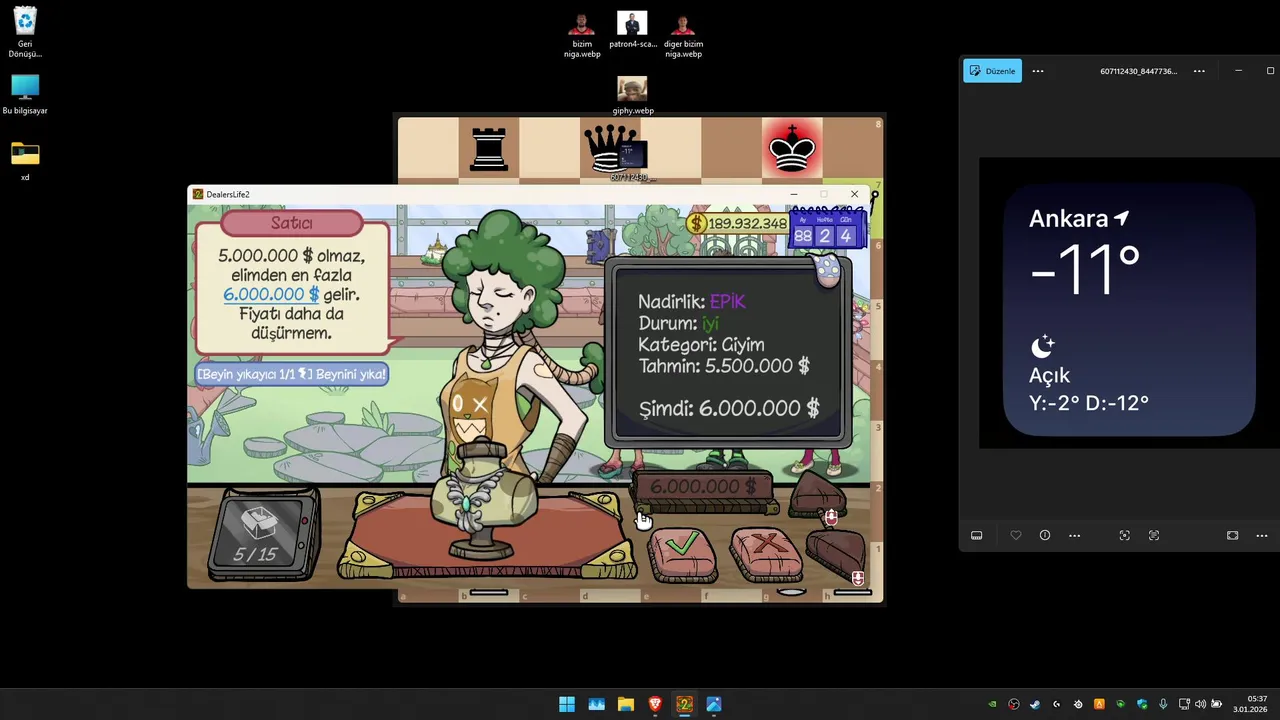Click the microphone tray icon
The width and height of the screenshot is (1280, 720).
(x=1163, y=704)
